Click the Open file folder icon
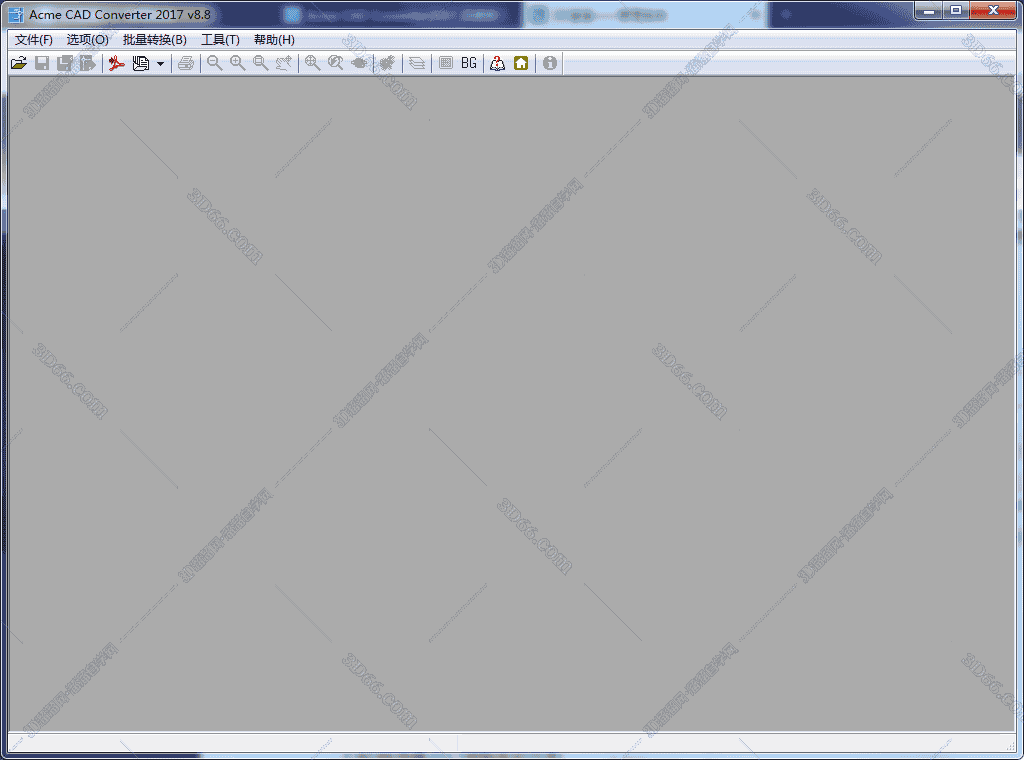The image size is (1024, 760). coord(18,63)
